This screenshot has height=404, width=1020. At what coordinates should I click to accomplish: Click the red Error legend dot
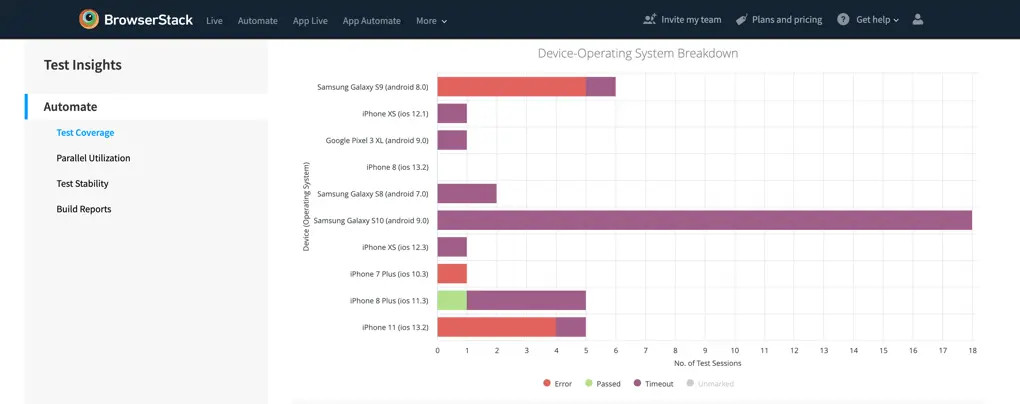point(546,384)
